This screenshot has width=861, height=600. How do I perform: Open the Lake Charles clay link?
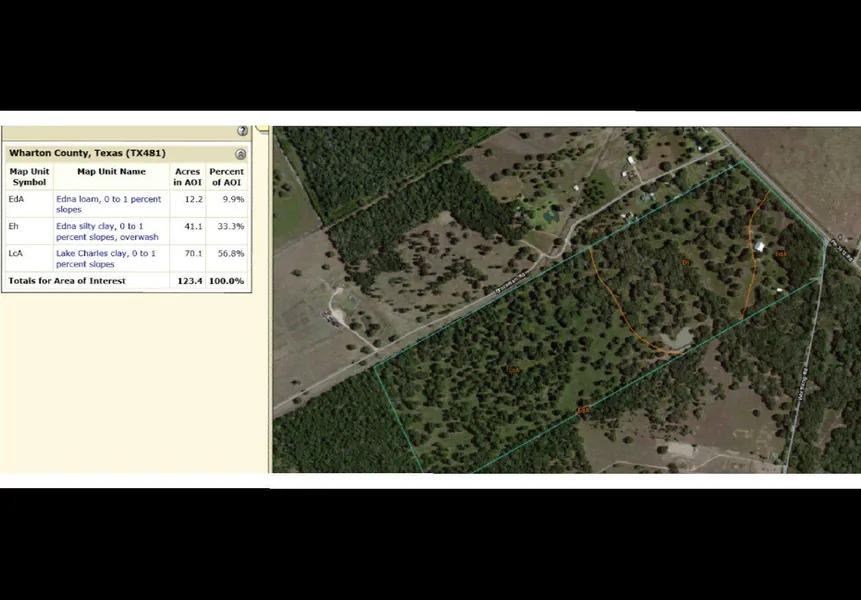click(106, 259)
